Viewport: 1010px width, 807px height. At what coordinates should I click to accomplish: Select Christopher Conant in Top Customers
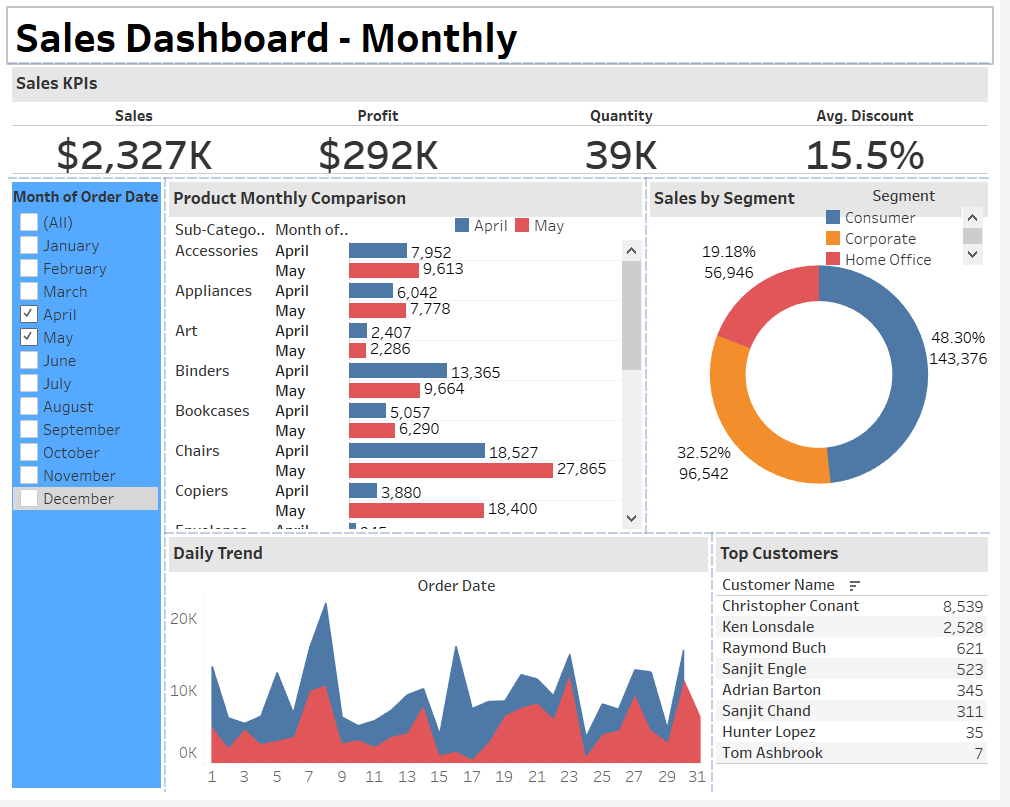[790, 605]
